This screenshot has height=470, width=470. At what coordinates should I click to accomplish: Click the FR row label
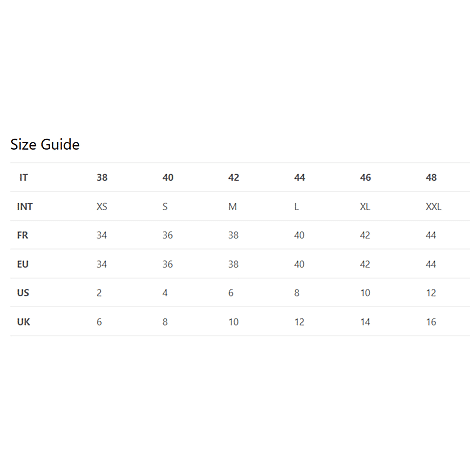pos(23,235)
